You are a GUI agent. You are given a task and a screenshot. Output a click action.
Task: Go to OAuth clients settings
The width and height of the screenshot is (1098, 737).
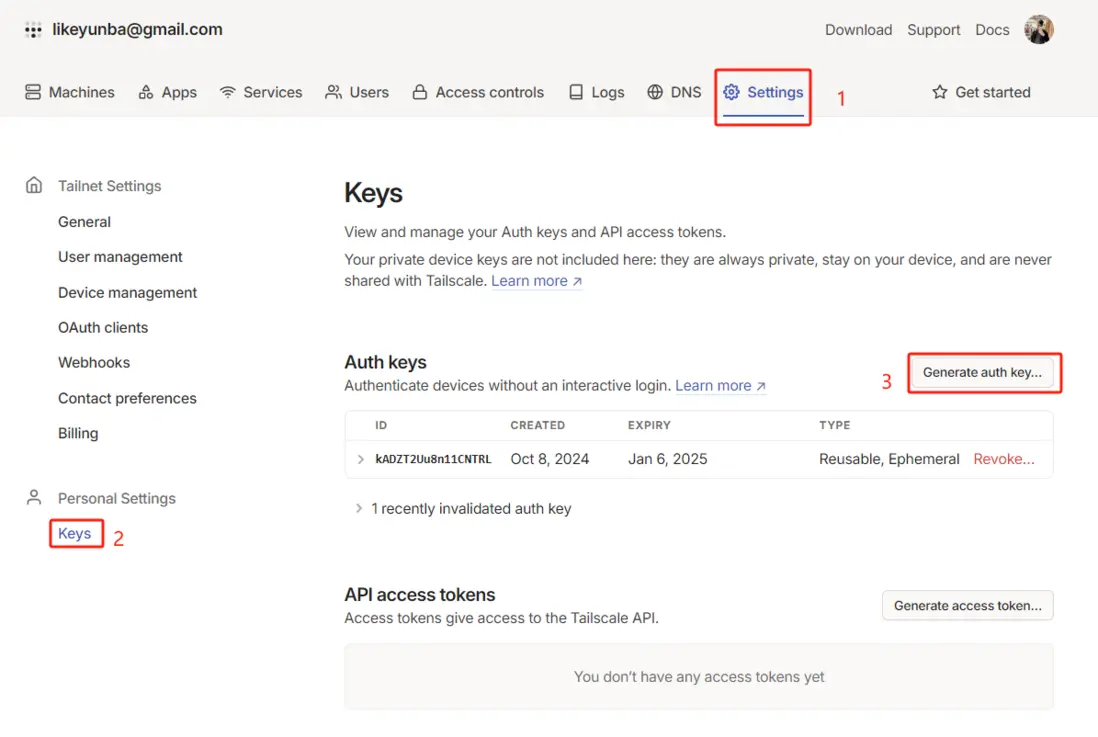coord(103,327)
